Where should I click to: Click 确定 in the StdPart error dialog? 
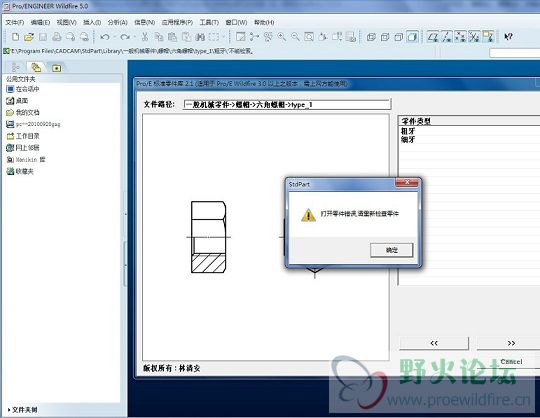[x=392, y=250]
